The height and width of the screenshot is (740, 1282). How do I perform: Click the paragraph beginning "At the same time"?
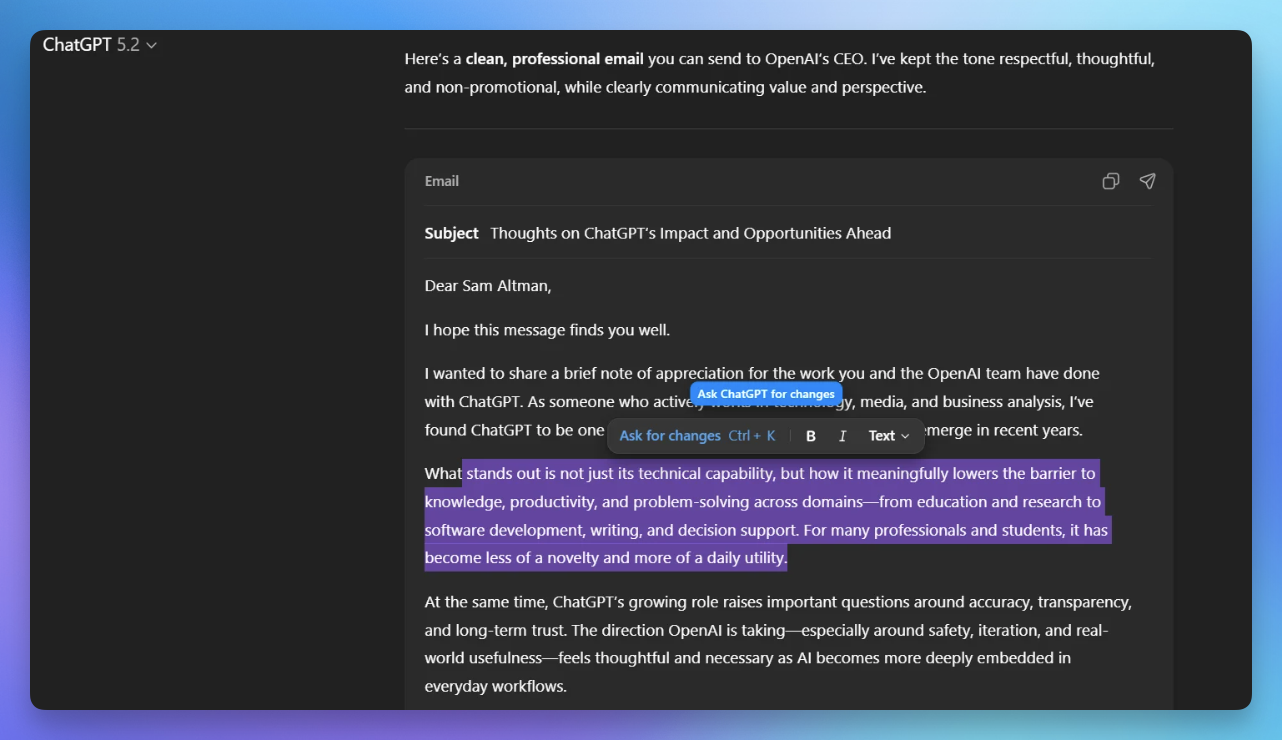(777, 603)
